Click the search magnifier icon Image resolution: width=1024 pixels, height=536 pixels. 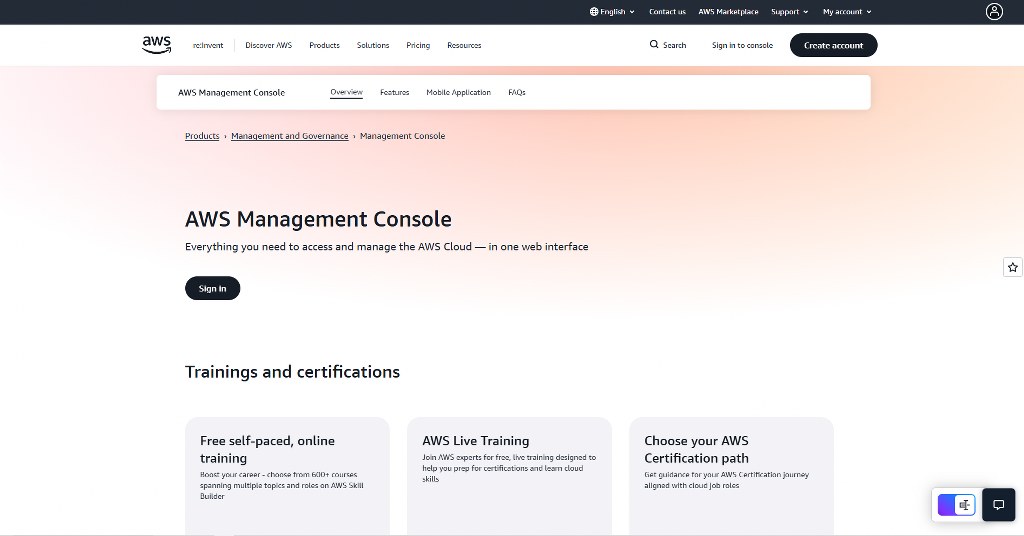tap(654, 44)
